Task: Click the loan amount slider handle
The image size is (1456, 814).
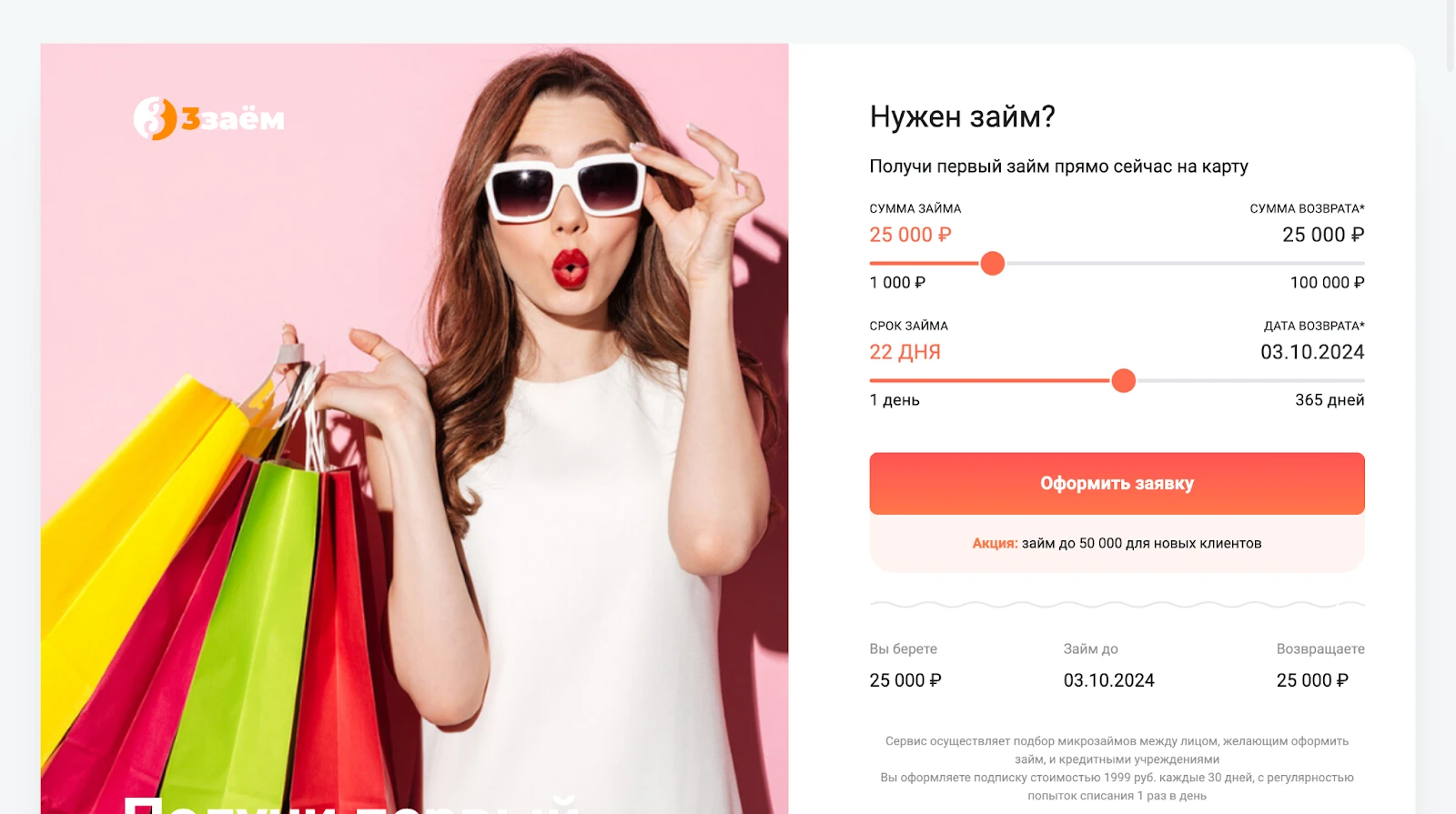Action: pyautogui.click(x=993, y=264)
